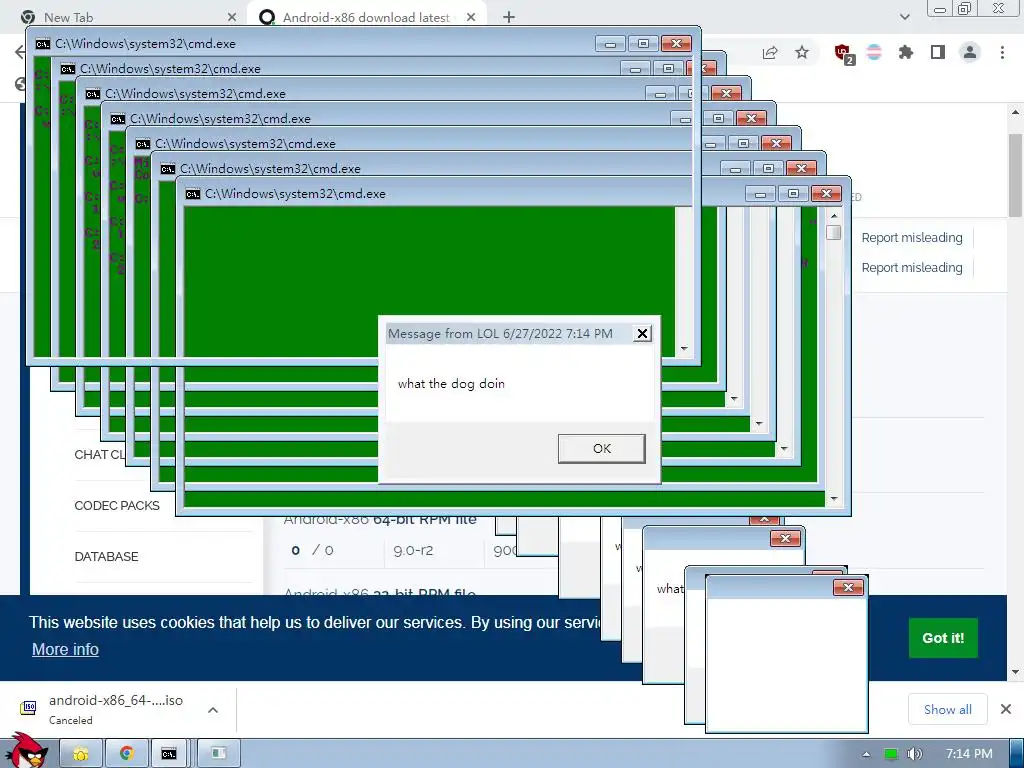Open a new Chrome tab
1024x768 pixels.
pos(509,18)
